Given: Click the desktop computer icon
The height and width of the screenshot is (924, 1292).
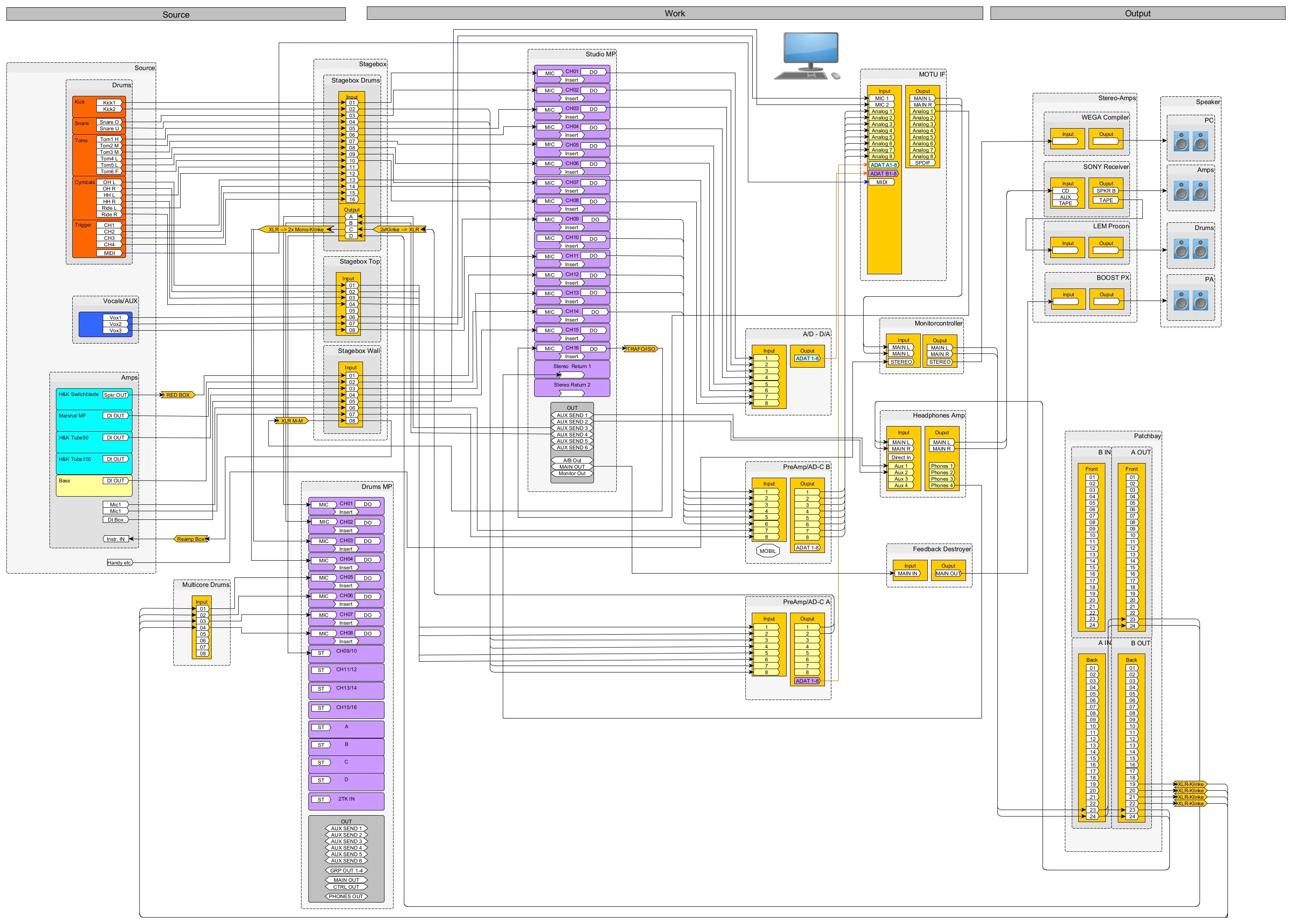Looking at the screenshot, I should click(x=807, y=56).
